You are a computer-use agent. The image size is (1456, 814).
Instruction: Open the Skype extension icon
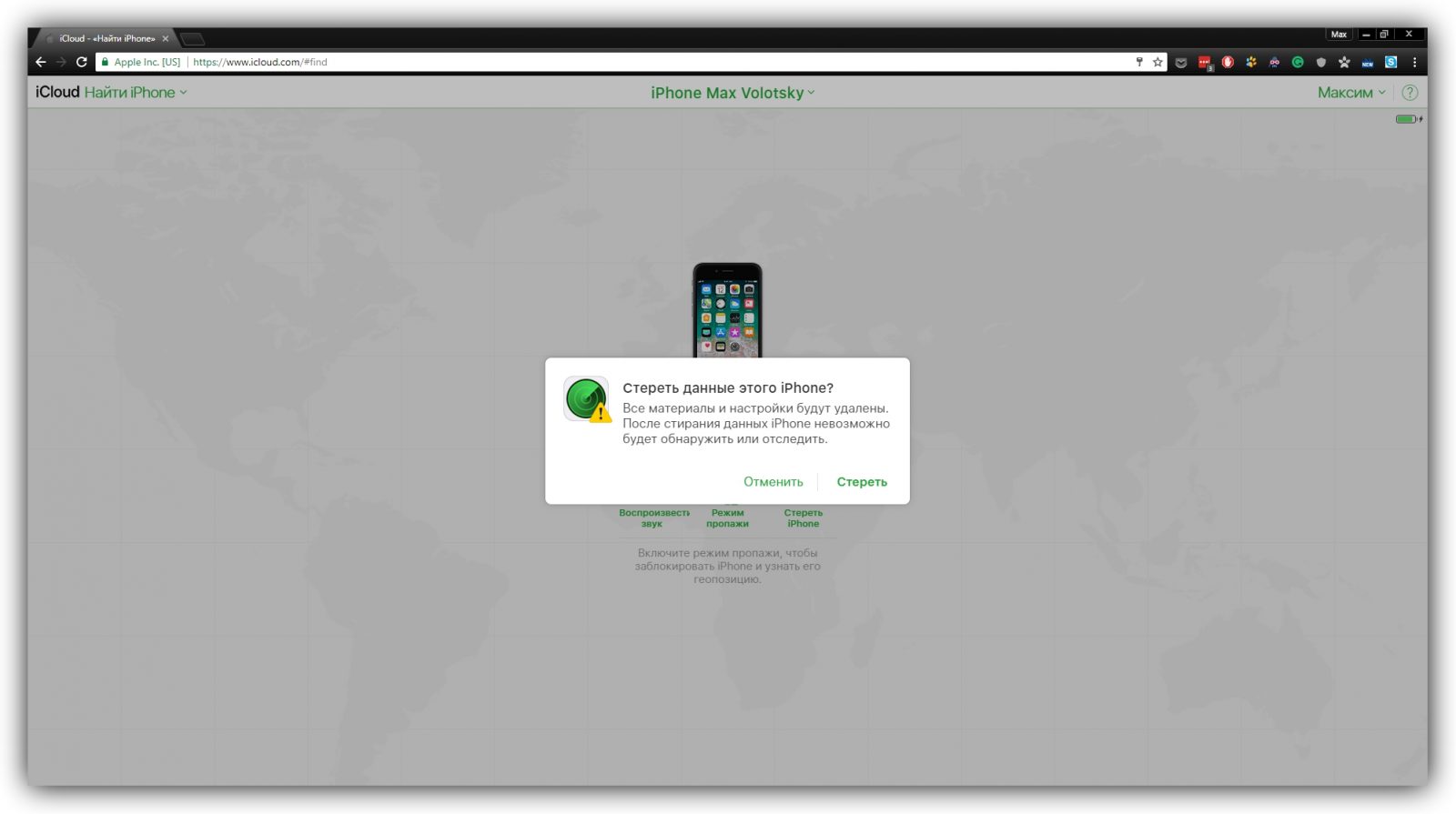(1390, 62)
